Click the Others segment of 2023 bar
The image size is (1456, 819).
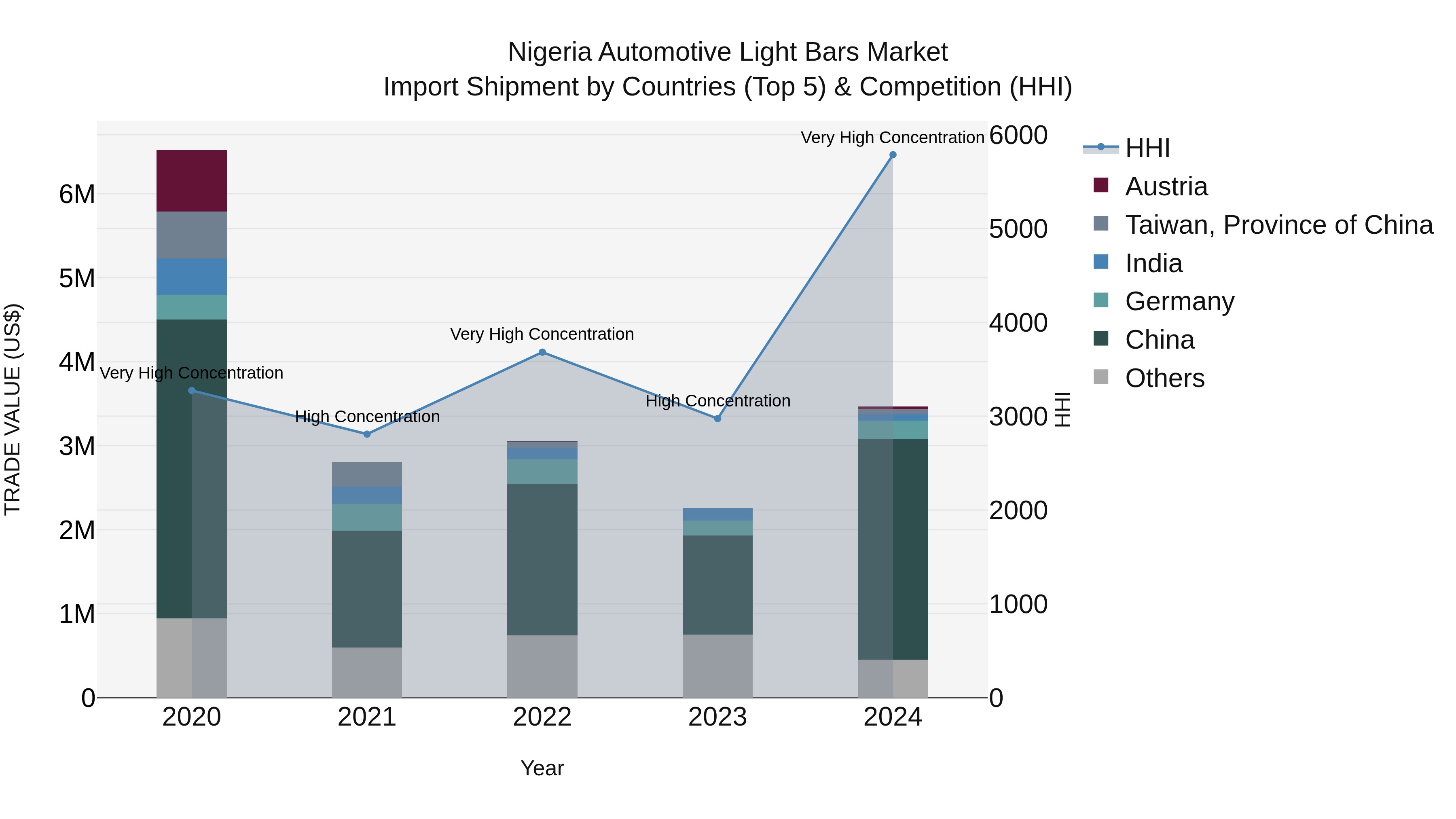coord(718,666)
